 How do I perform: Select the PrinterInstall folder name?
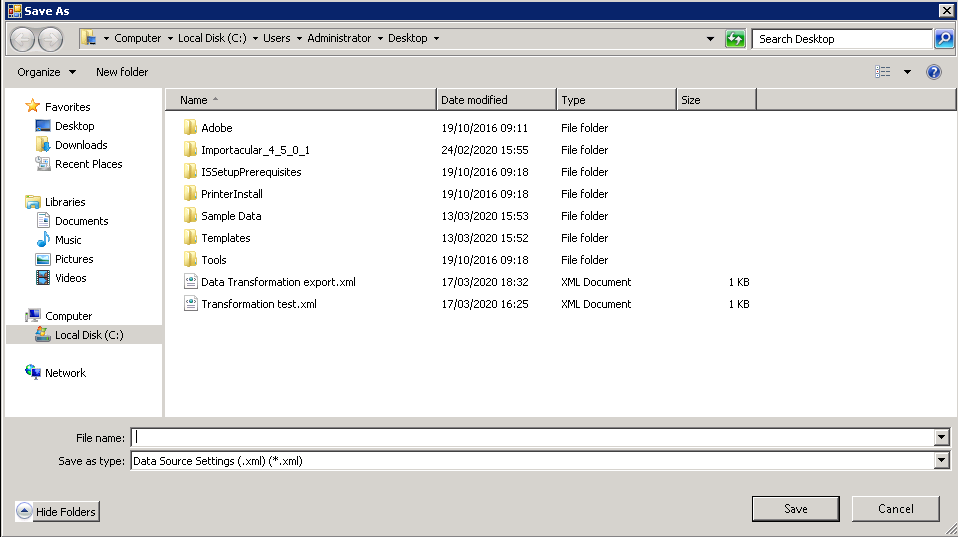pos(232,194)
